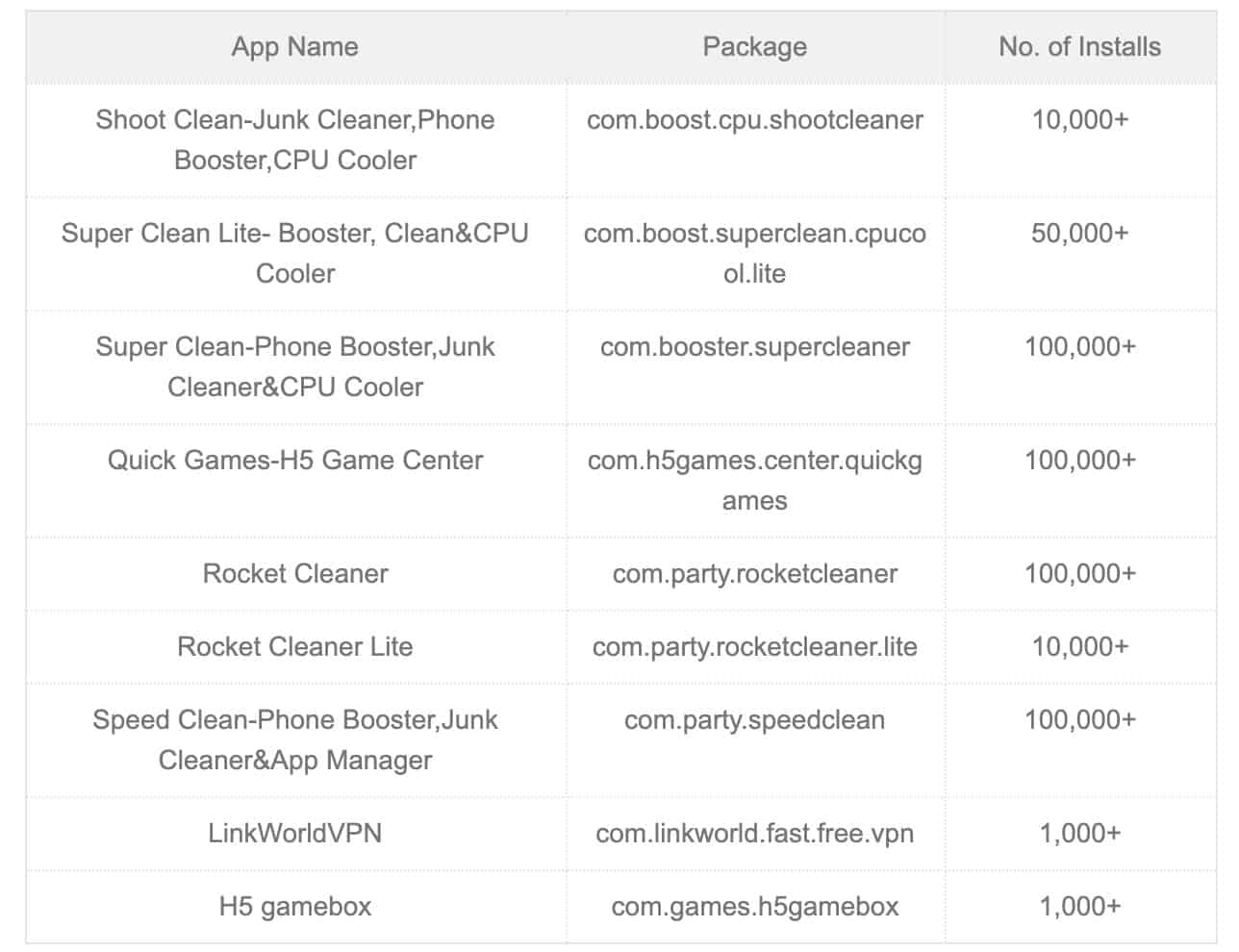Click the com.games.h5gamebox package cell
The image size is (1239, 952).
[754, 907]
